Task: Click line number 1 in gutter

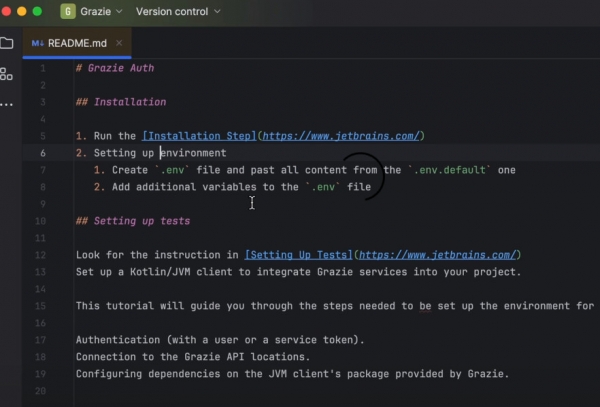Action: (x=42, y=68)
